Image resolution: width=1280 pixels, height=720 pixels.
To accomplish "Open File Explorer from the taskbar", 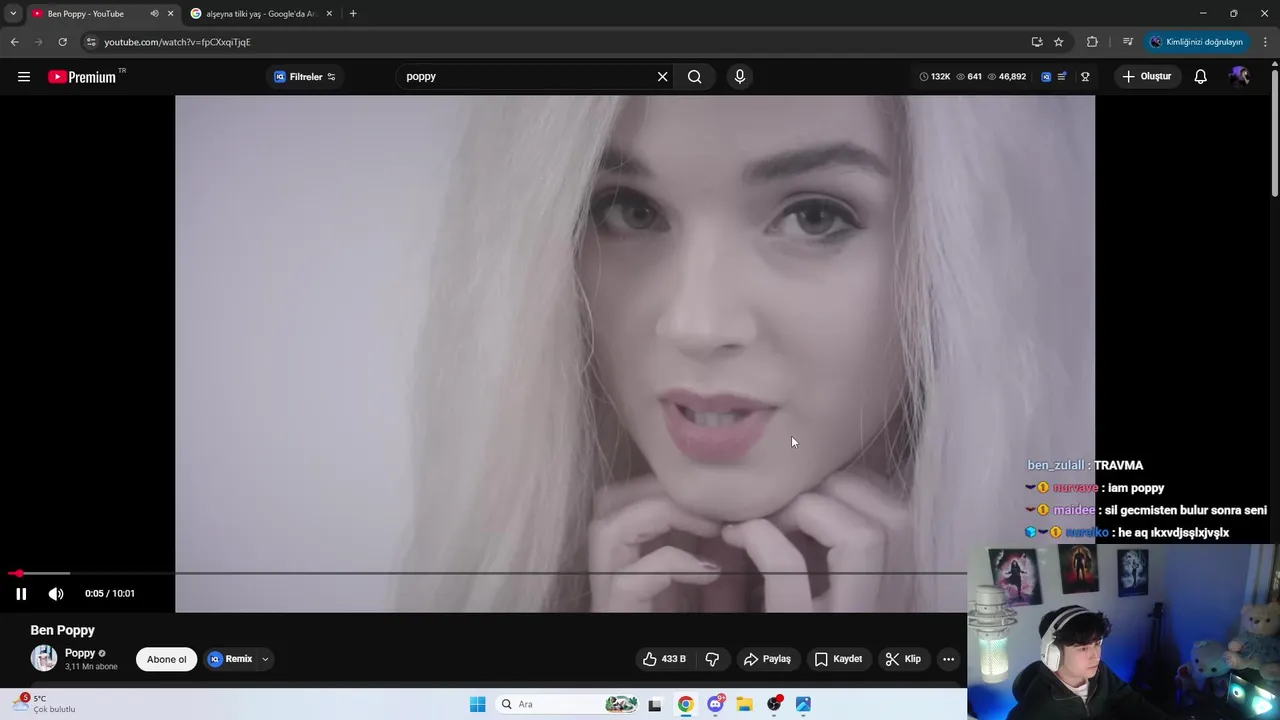I will tap(744, 704).
